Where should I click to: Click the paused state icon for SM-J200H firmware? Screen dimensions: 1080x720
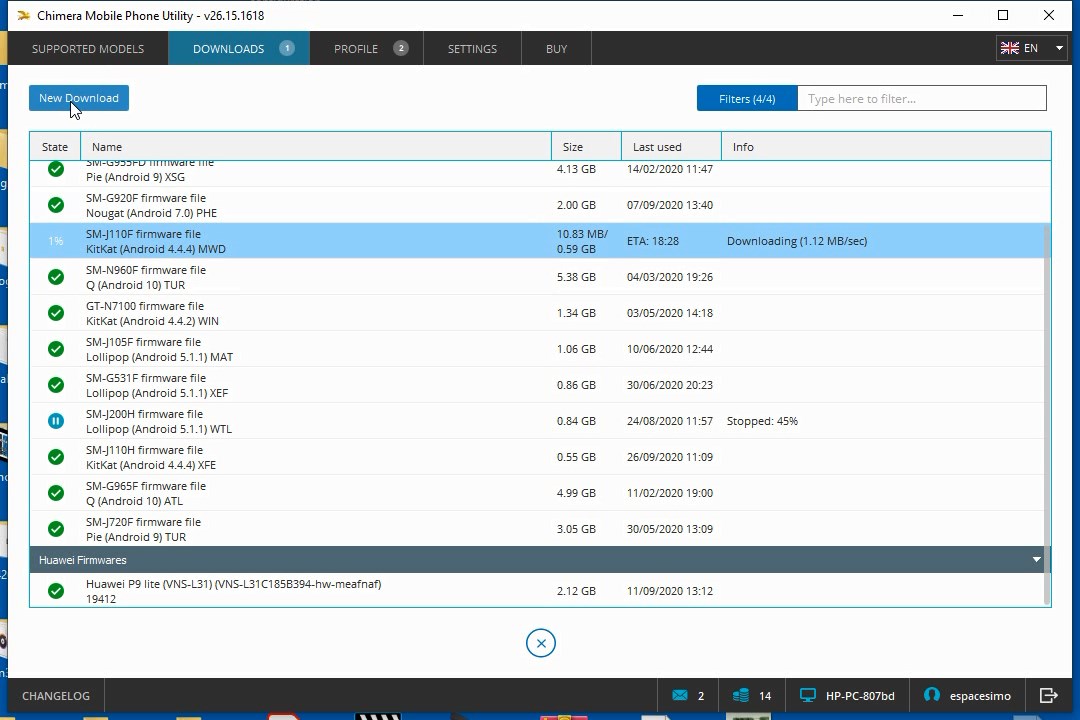pos(56,421)
